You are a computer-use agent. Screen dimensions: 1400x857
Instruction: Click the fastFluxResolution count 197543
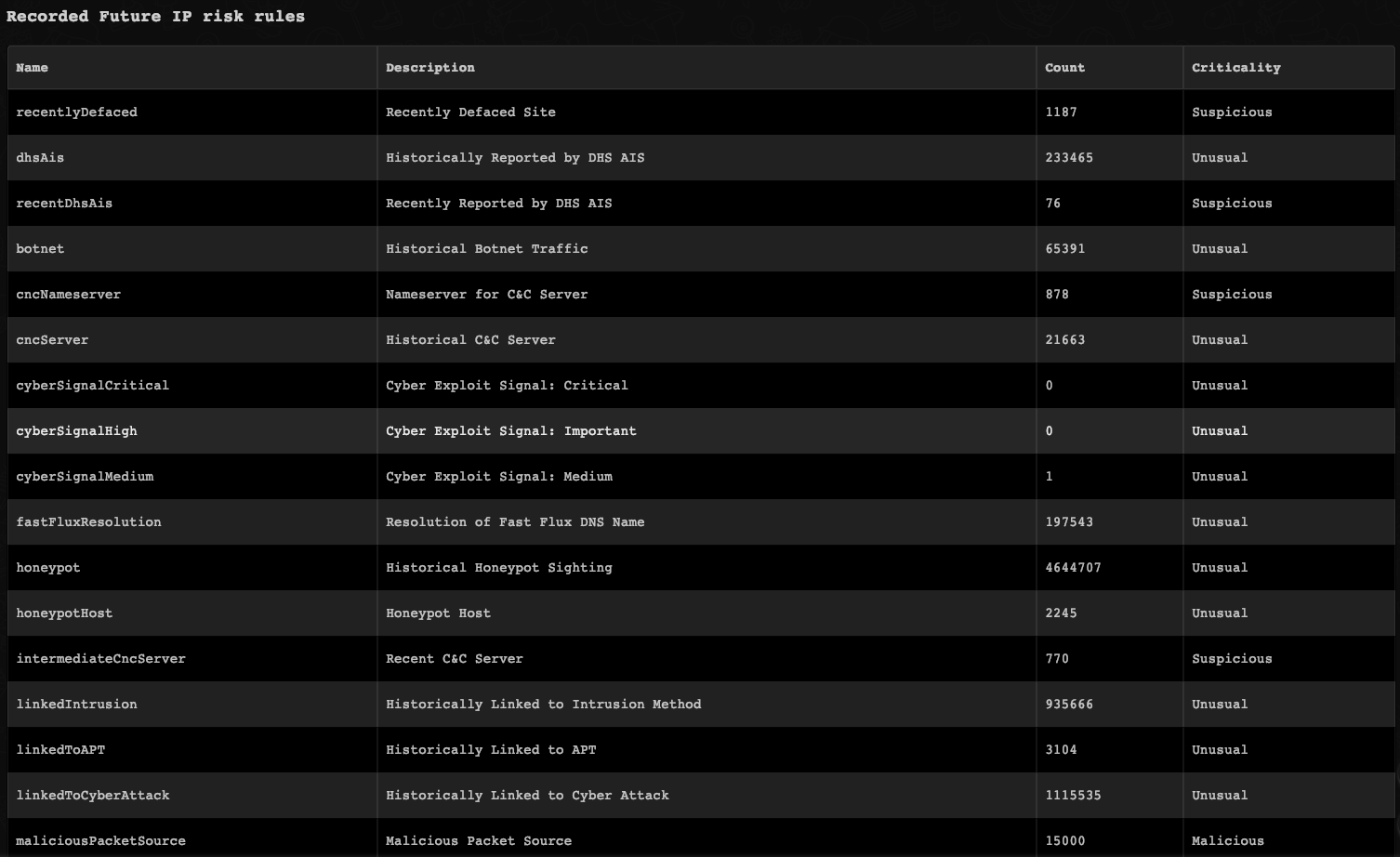(1069, 522)
